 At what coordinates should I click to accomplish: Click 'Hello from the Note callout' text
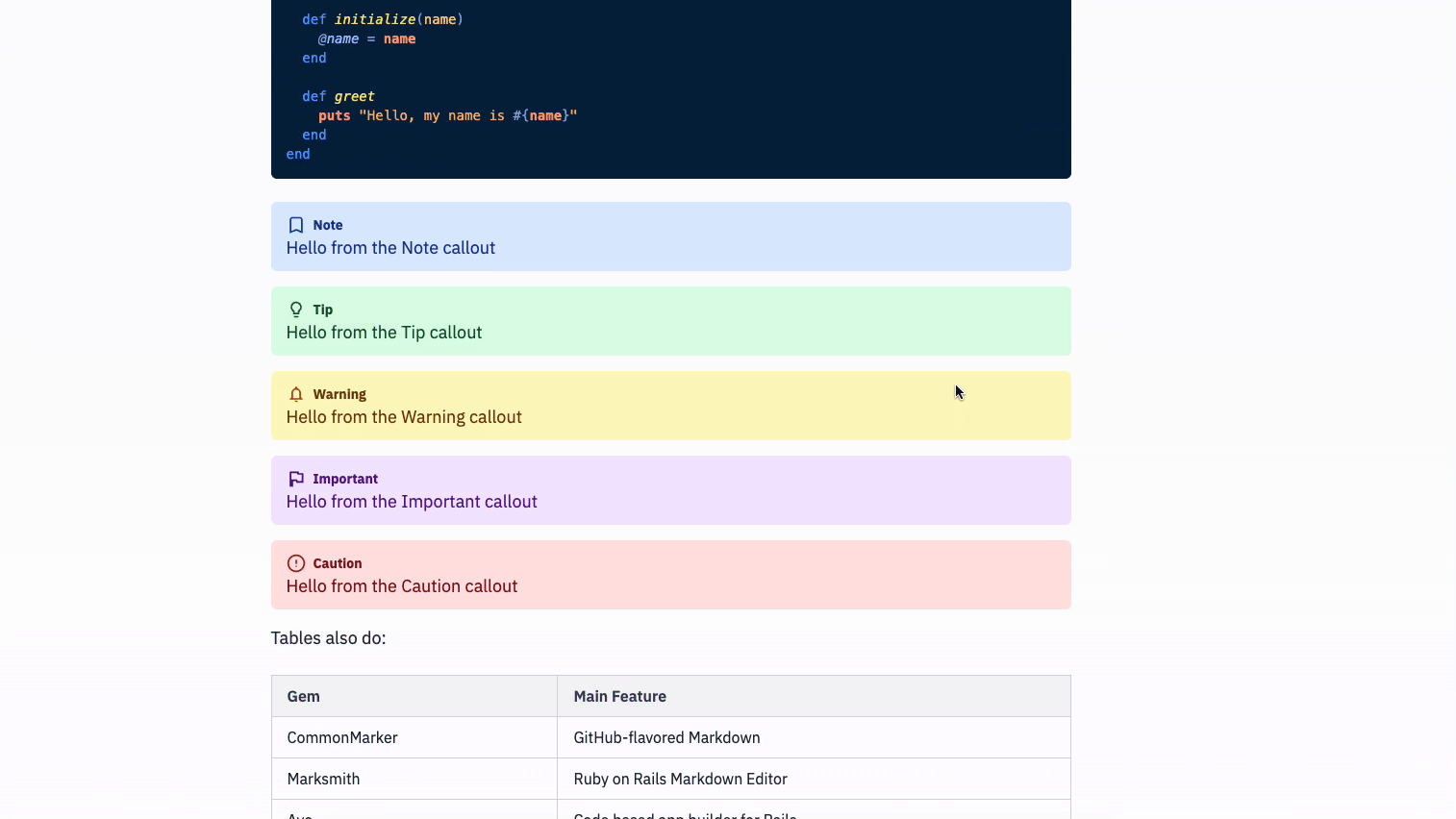(390, 248)
